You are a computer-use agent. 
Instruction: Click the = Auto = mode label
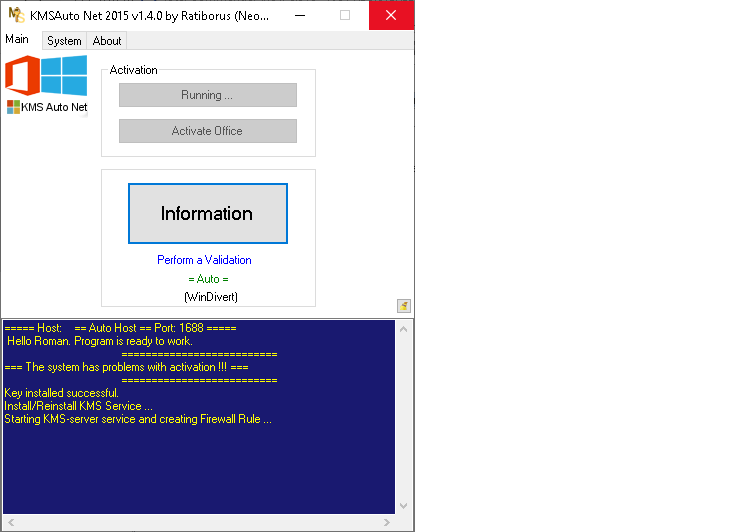point(208,279)
